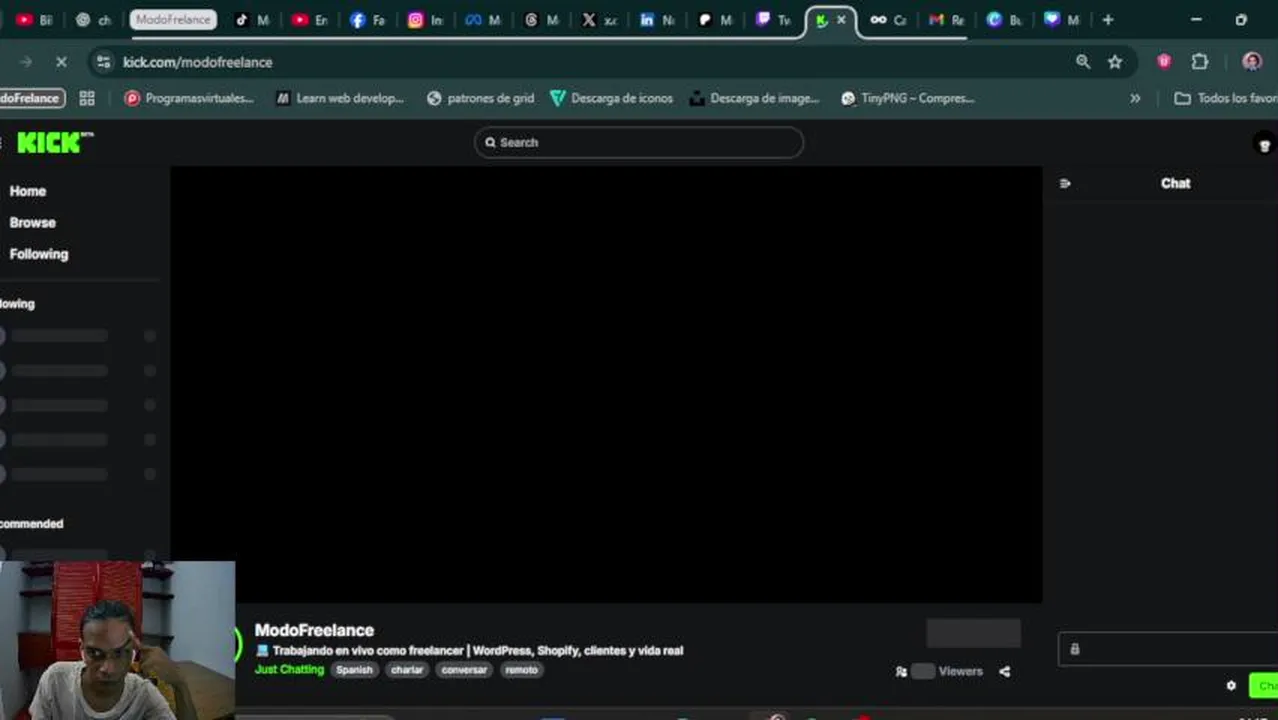Go to Home in sidebar
This screenshot has height=720, width=1278.
tap(28, 191)
